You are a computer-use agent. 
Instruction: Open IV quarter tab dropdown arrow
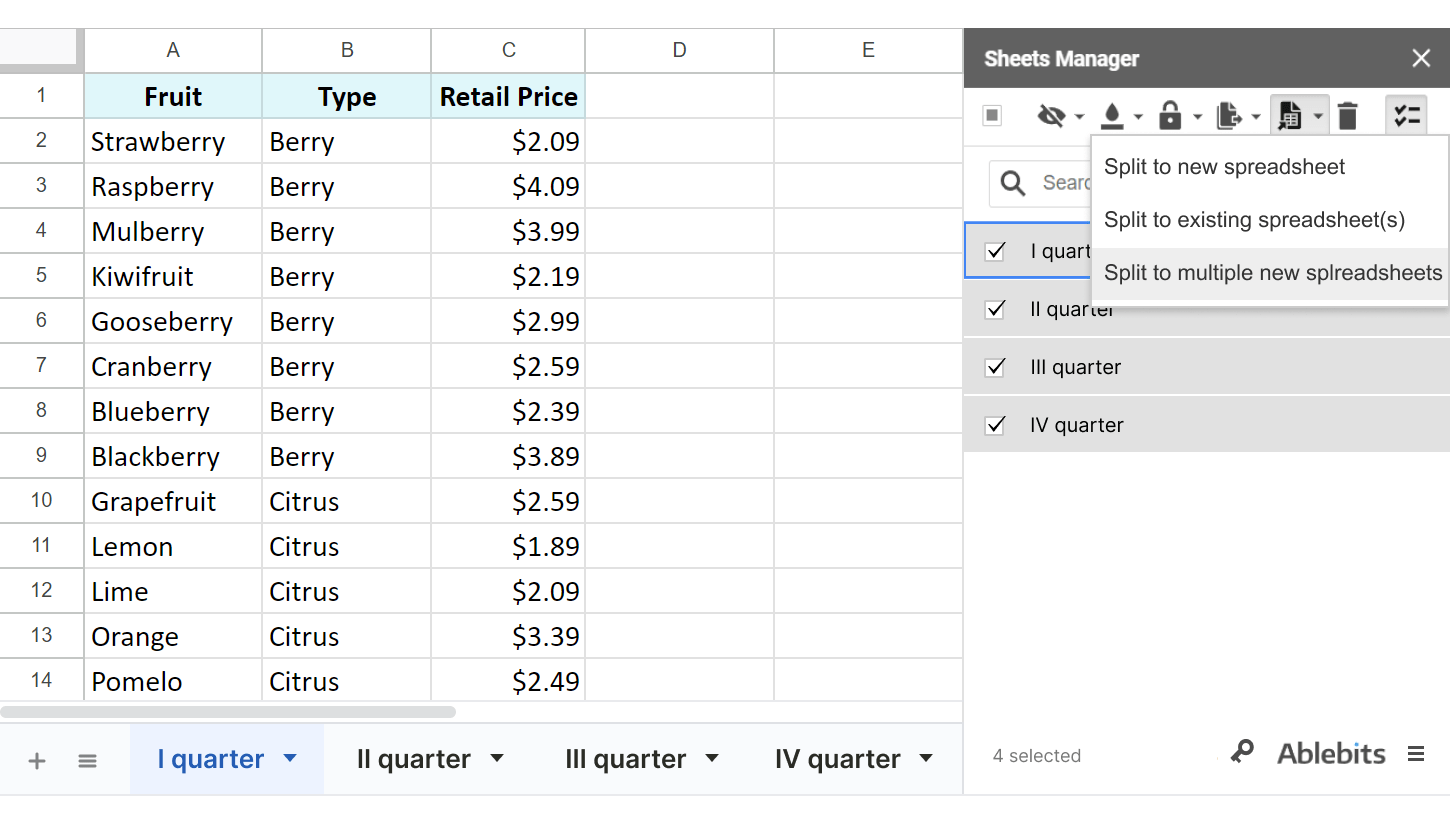coord(926,759)
